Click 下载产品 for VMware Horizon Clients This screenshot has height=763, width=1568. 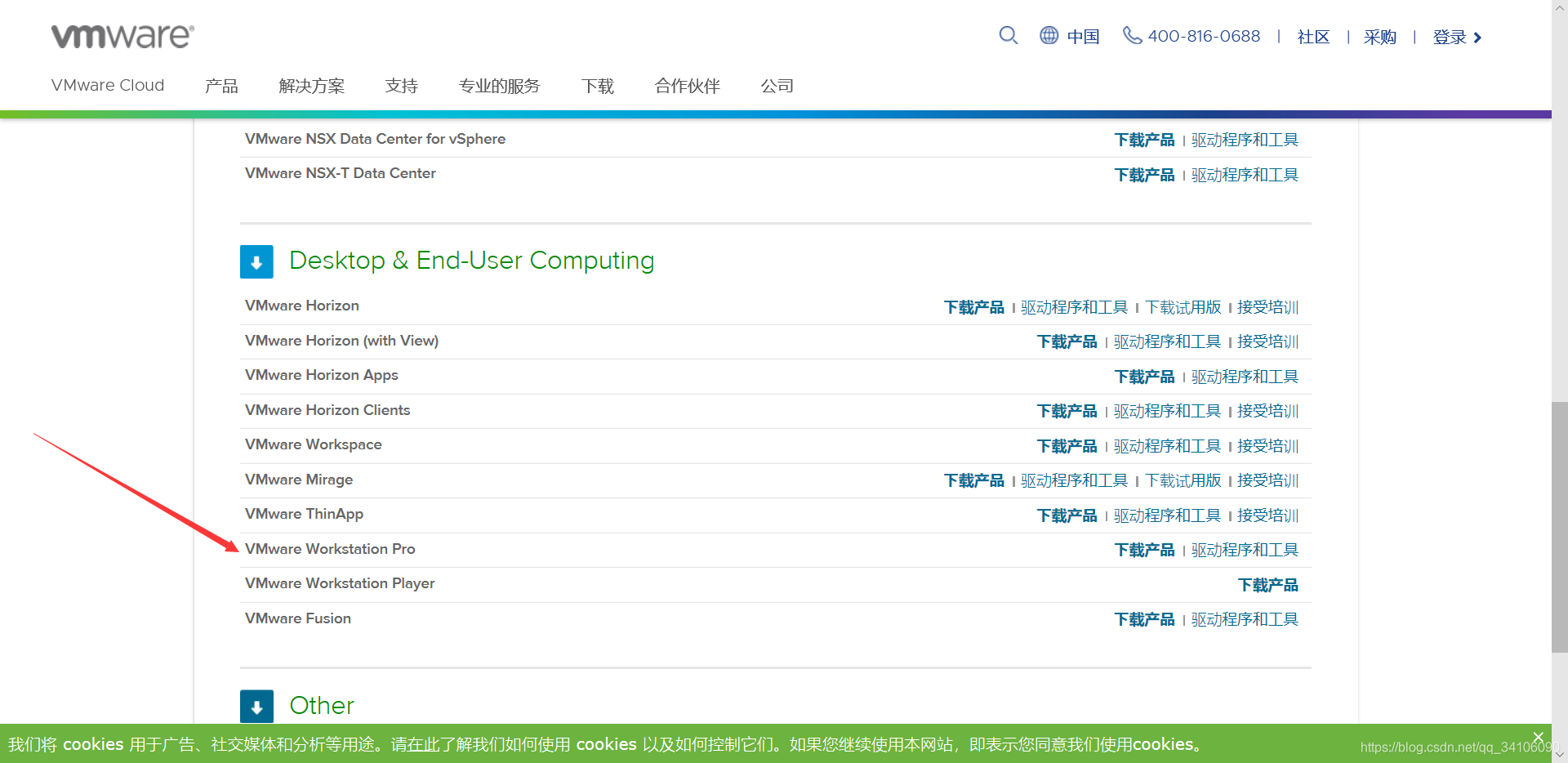click(x=1067, y=411)
